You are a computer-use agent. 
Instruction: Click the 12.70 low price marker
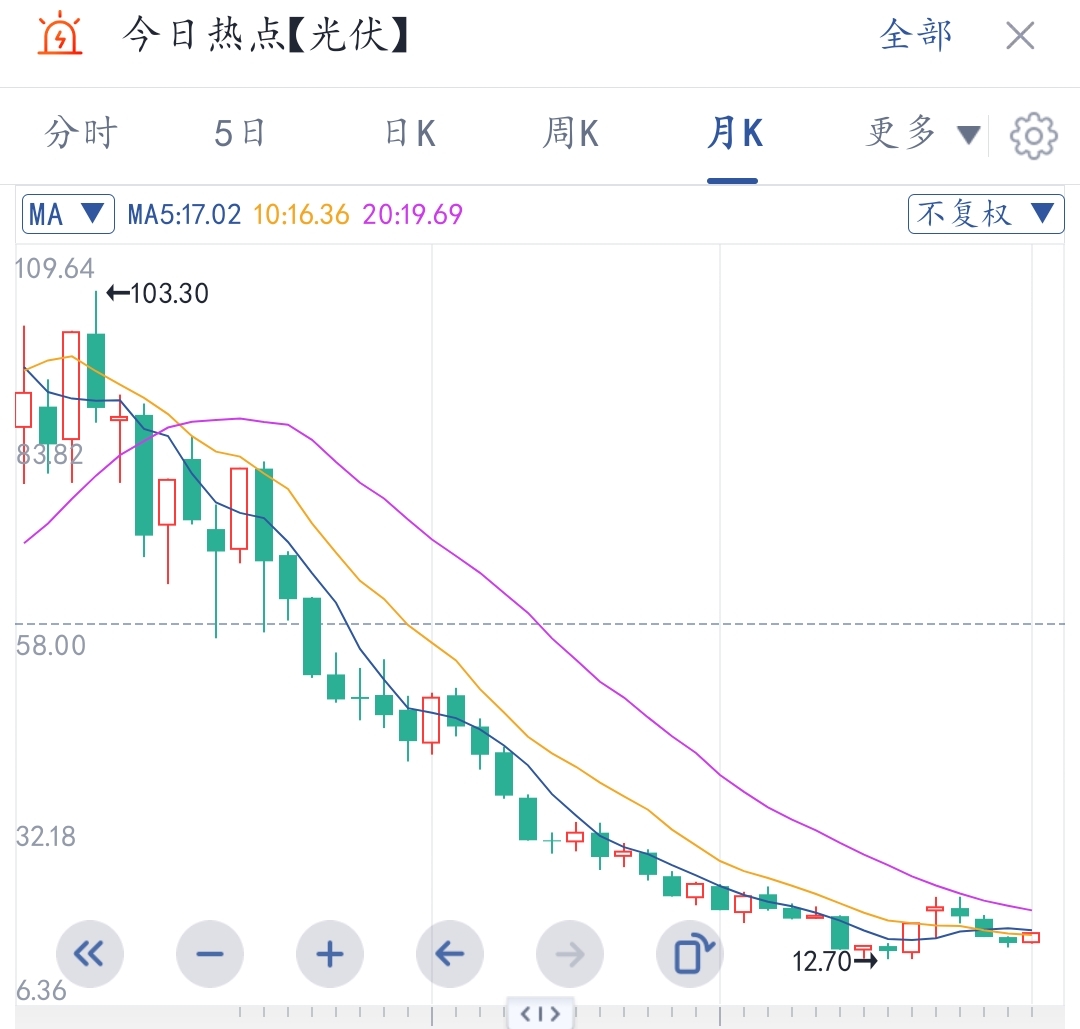pyautogui.click(x=835, y=961)
